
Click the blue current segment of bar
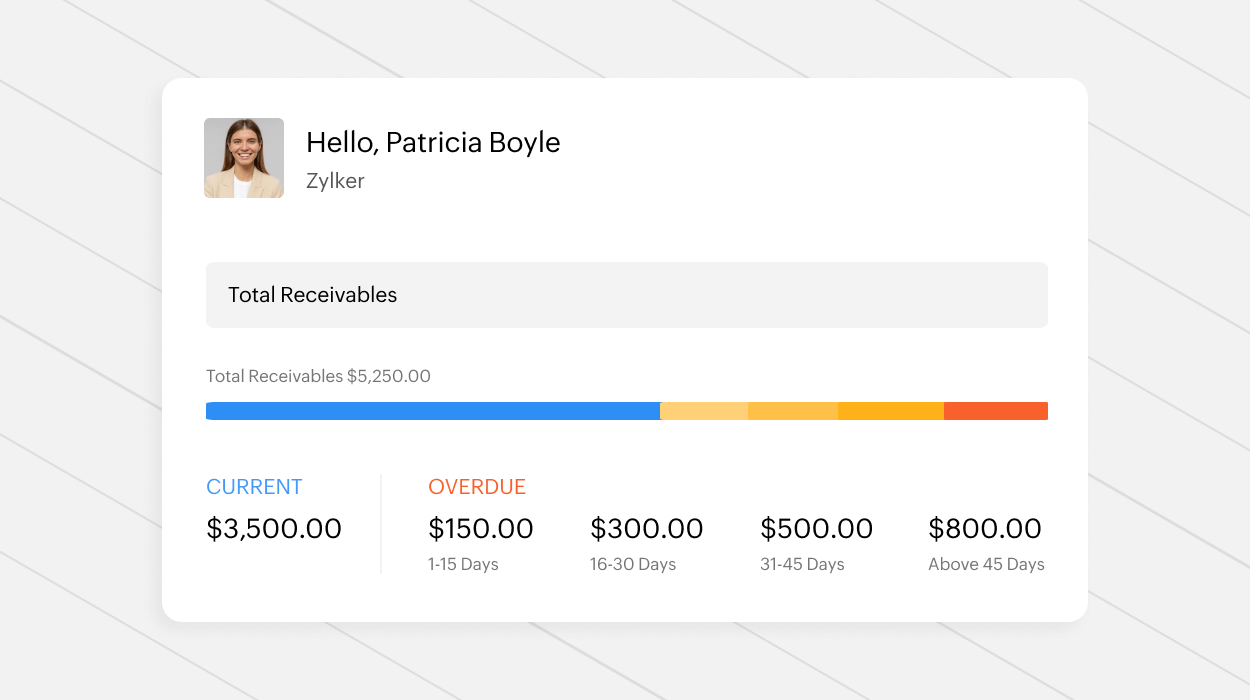pyautogui.click(x=432, y=411)
